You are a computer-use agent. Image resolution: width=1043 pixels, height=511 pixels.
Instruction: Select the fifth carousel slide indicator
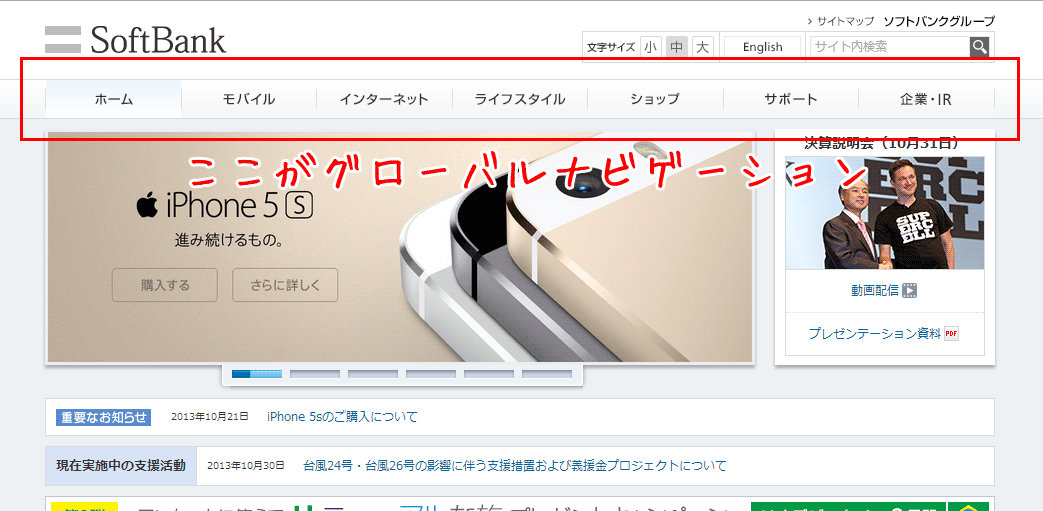[489, 374]
